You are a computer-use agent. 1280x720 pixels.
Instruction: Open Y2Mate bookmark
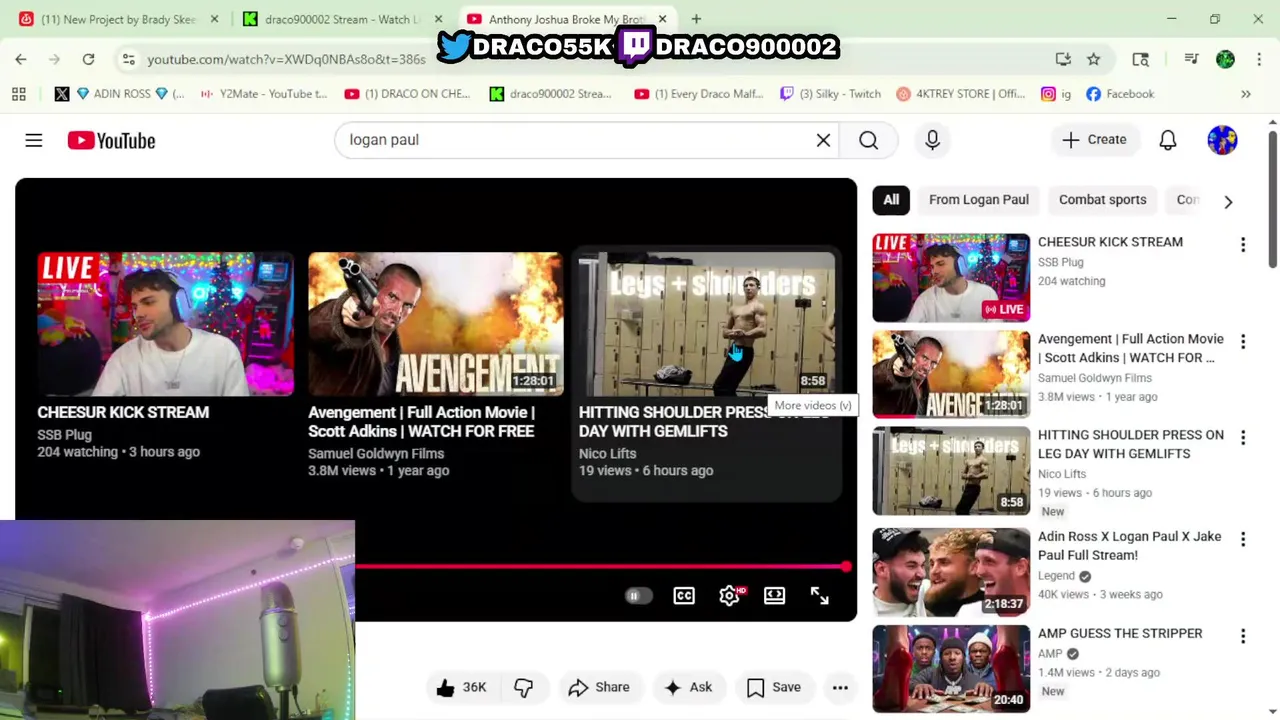pyautogui.click(x=263, y=94)
